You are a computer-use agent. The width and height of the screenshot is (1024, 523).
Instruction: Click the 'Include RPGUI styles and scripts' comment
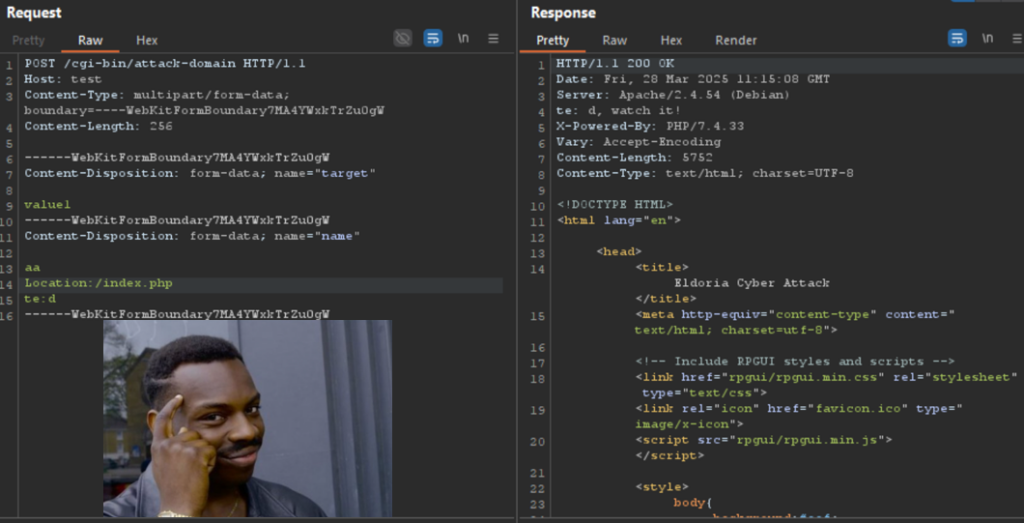click(x=795, y=362)
